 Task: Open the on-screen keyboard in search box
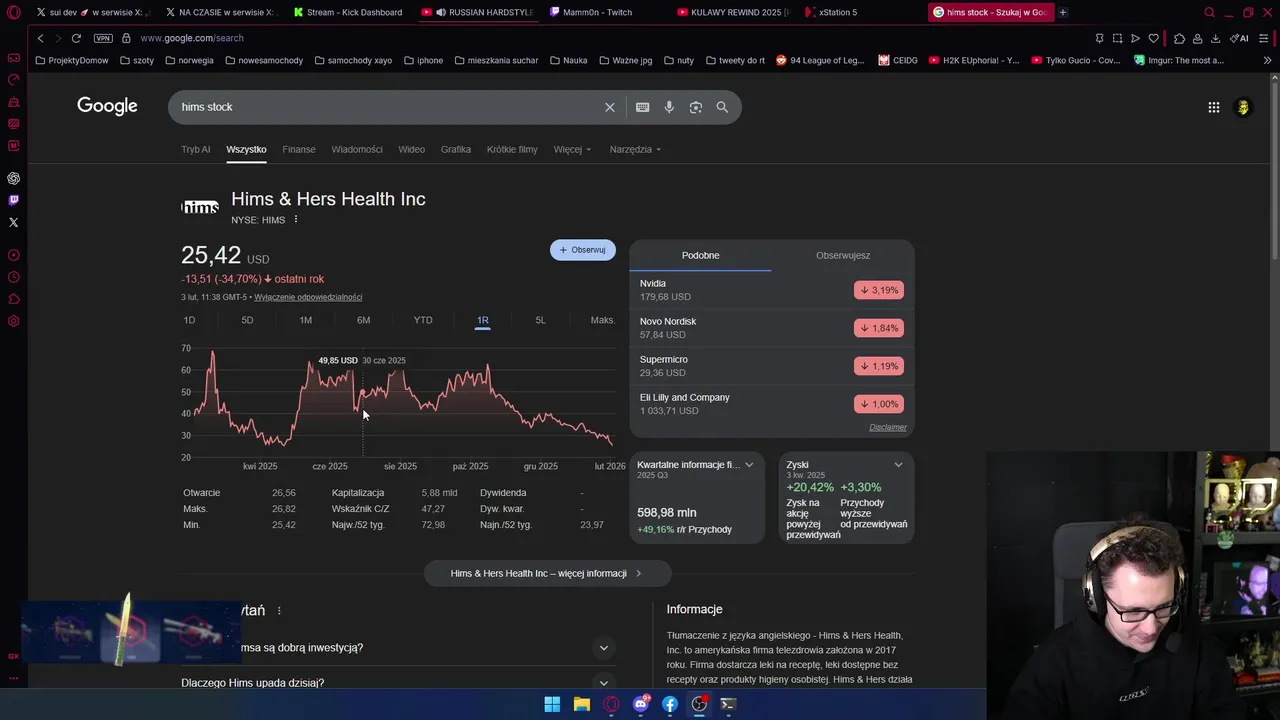(642, 107)
